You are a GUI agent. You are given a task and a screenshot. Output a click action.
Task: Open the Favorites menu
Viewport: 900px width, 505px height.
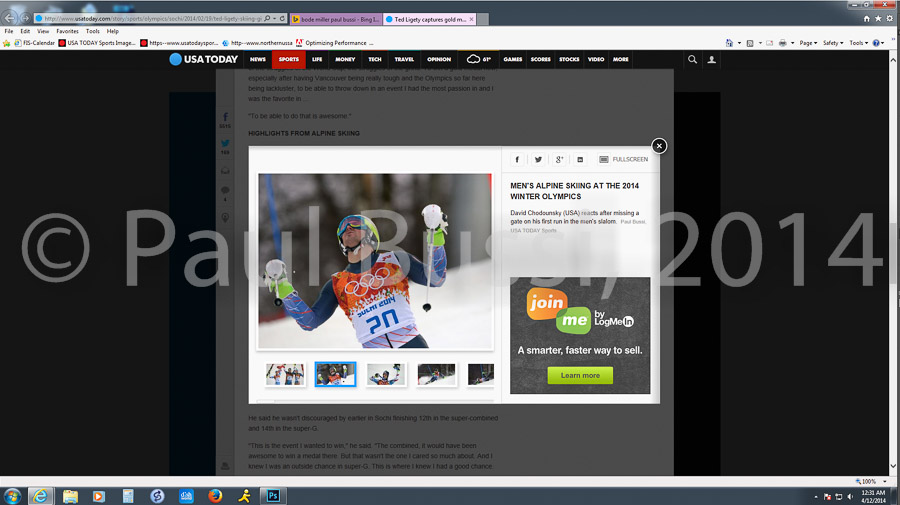[67, 31]
